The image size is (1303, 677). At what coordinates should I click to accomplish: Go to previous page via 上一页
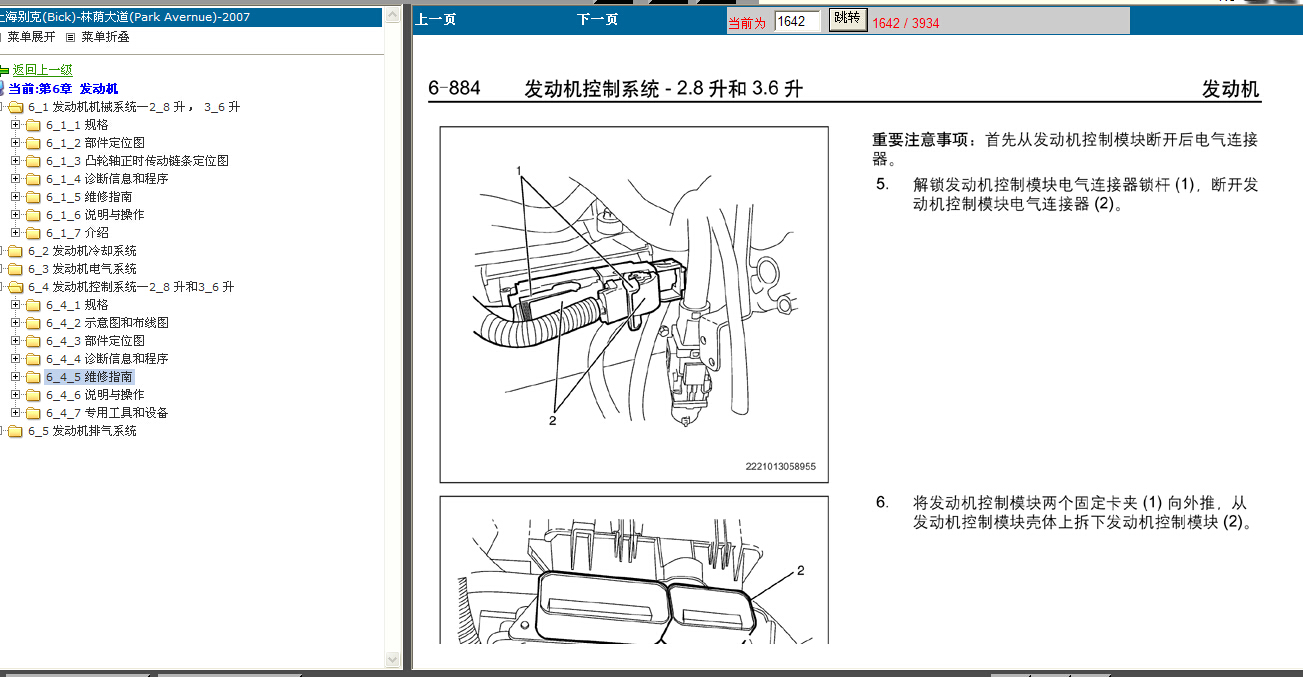point(436,20)
